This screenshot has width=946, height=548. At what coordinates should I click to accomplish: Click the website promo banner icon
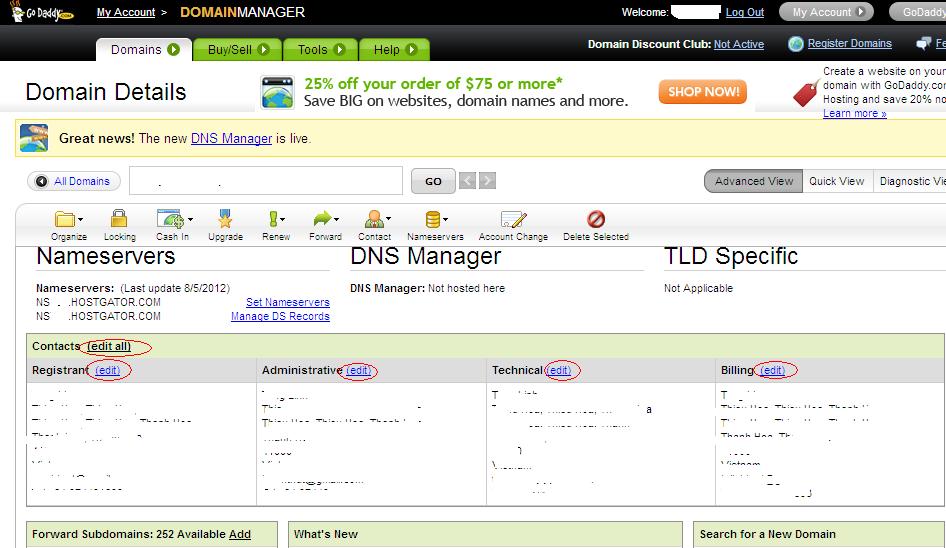click(278, 92)
